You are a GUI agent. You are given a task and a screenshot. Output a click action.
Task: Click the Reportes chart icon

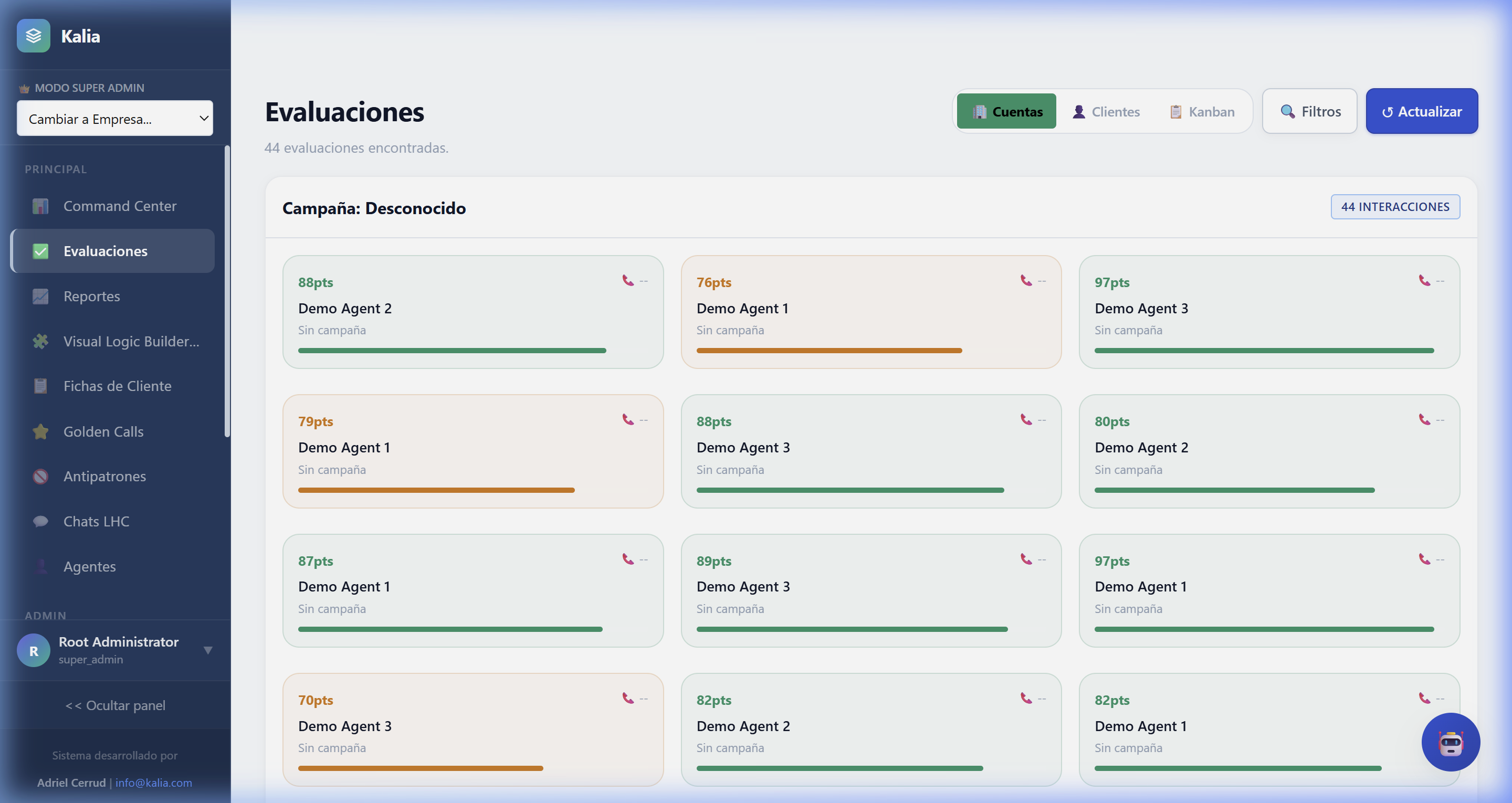pyautogui.click(x=40, y=297)
